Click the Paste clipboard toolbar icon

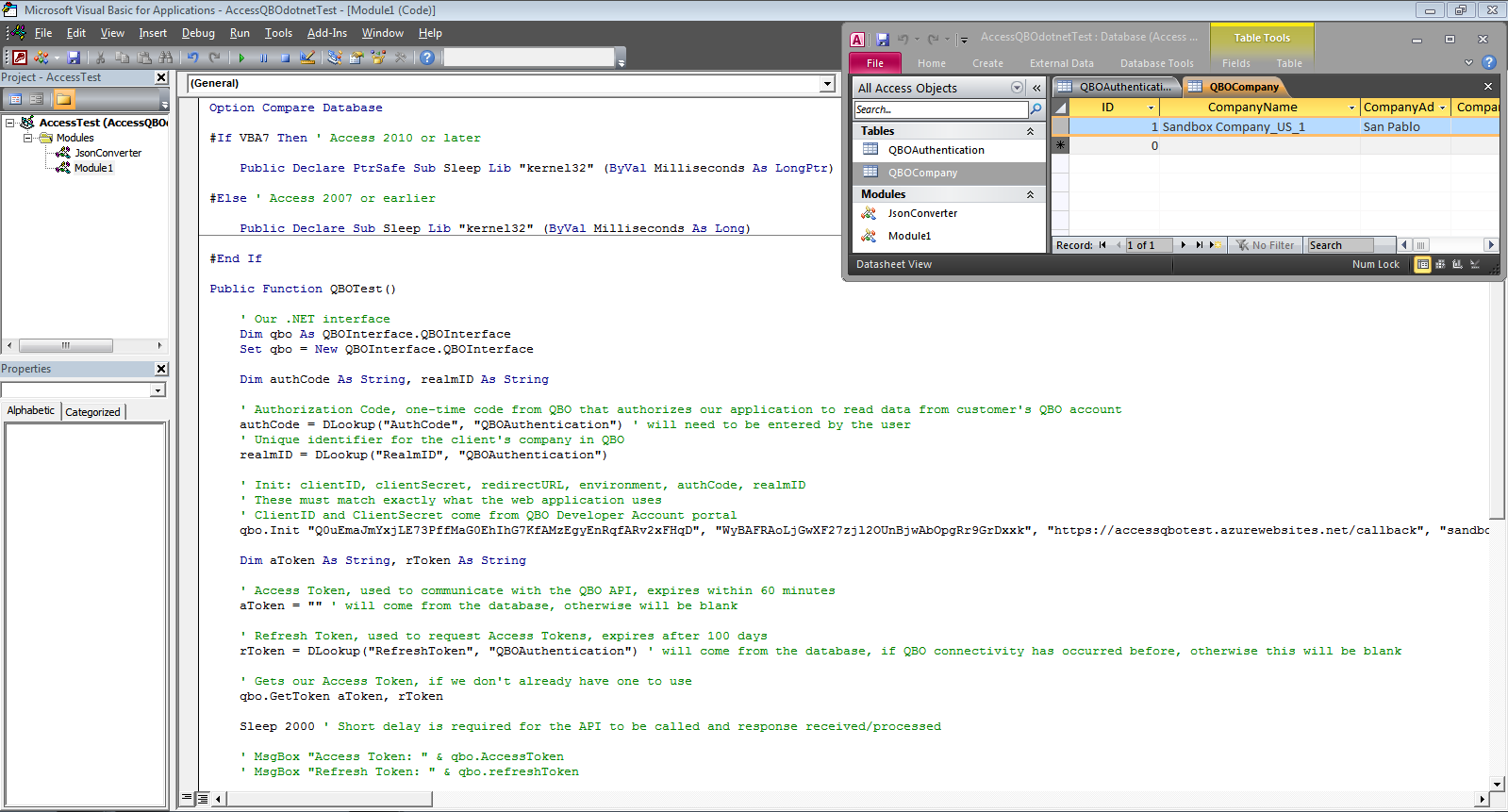pyautogui.click(x=143, y=58)
